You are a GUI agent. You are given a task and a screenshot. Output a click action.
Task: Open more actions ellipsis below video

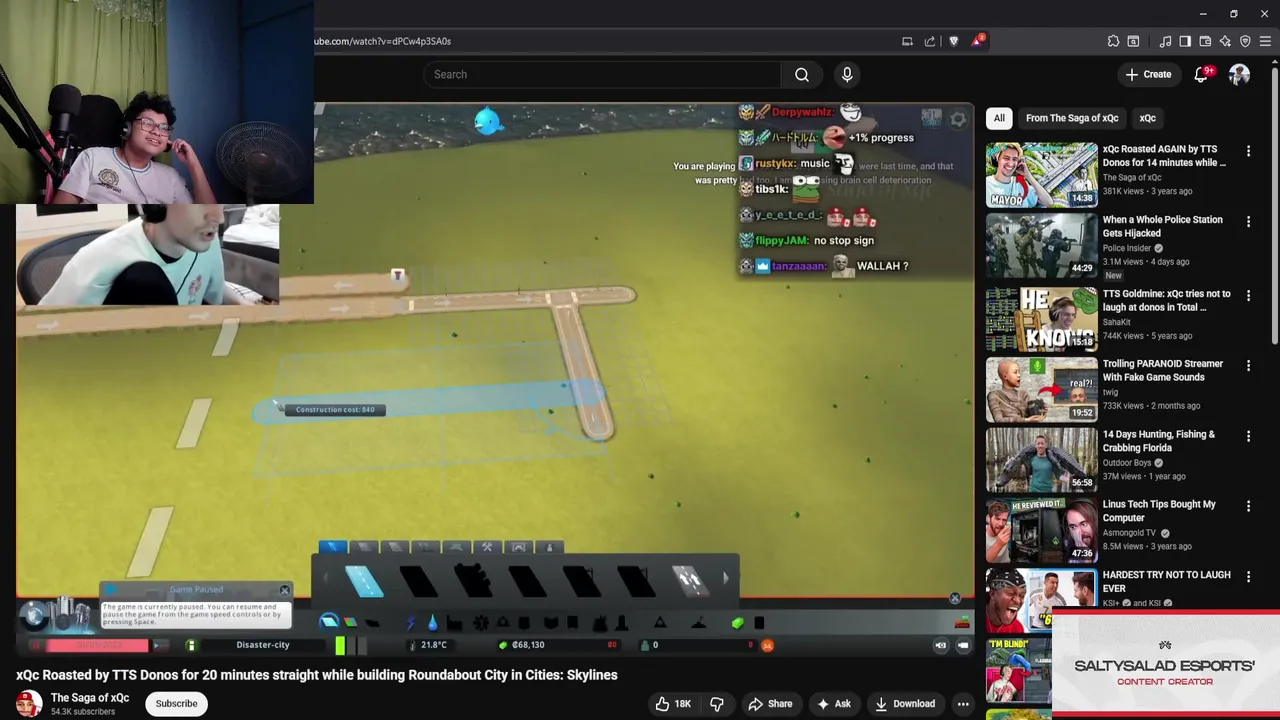(963, 704)
